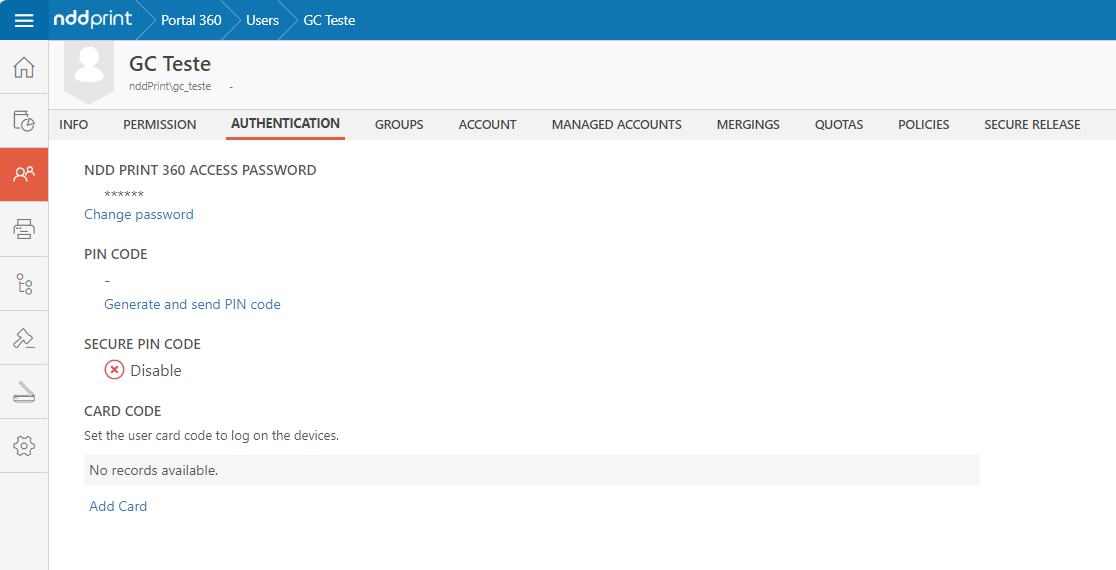Open the hamburger menu
This screenshot has width=1116, height=570.
point(24,20)
